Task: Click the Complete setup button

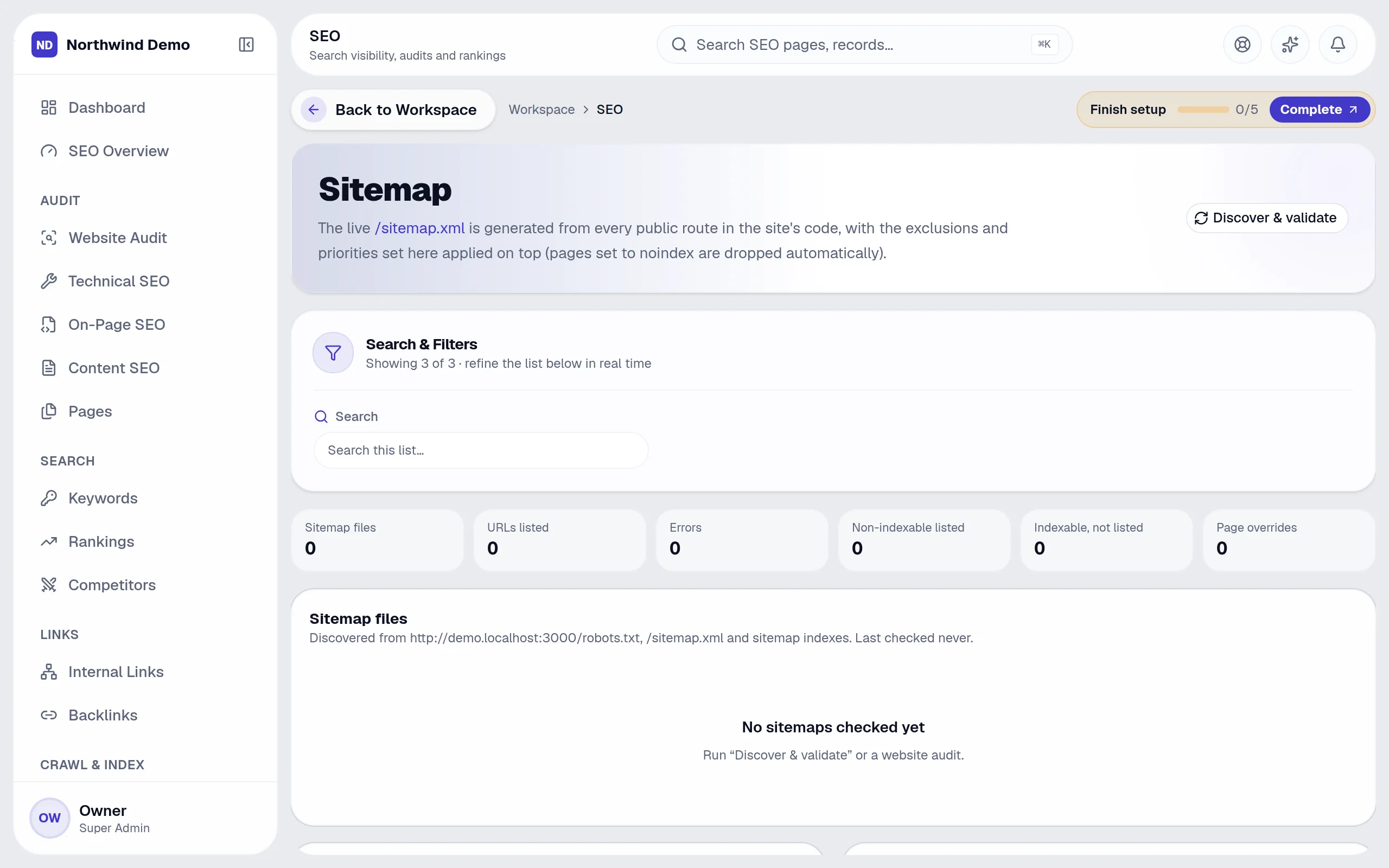Action: pyautogui.click(x=1319, y=110)
